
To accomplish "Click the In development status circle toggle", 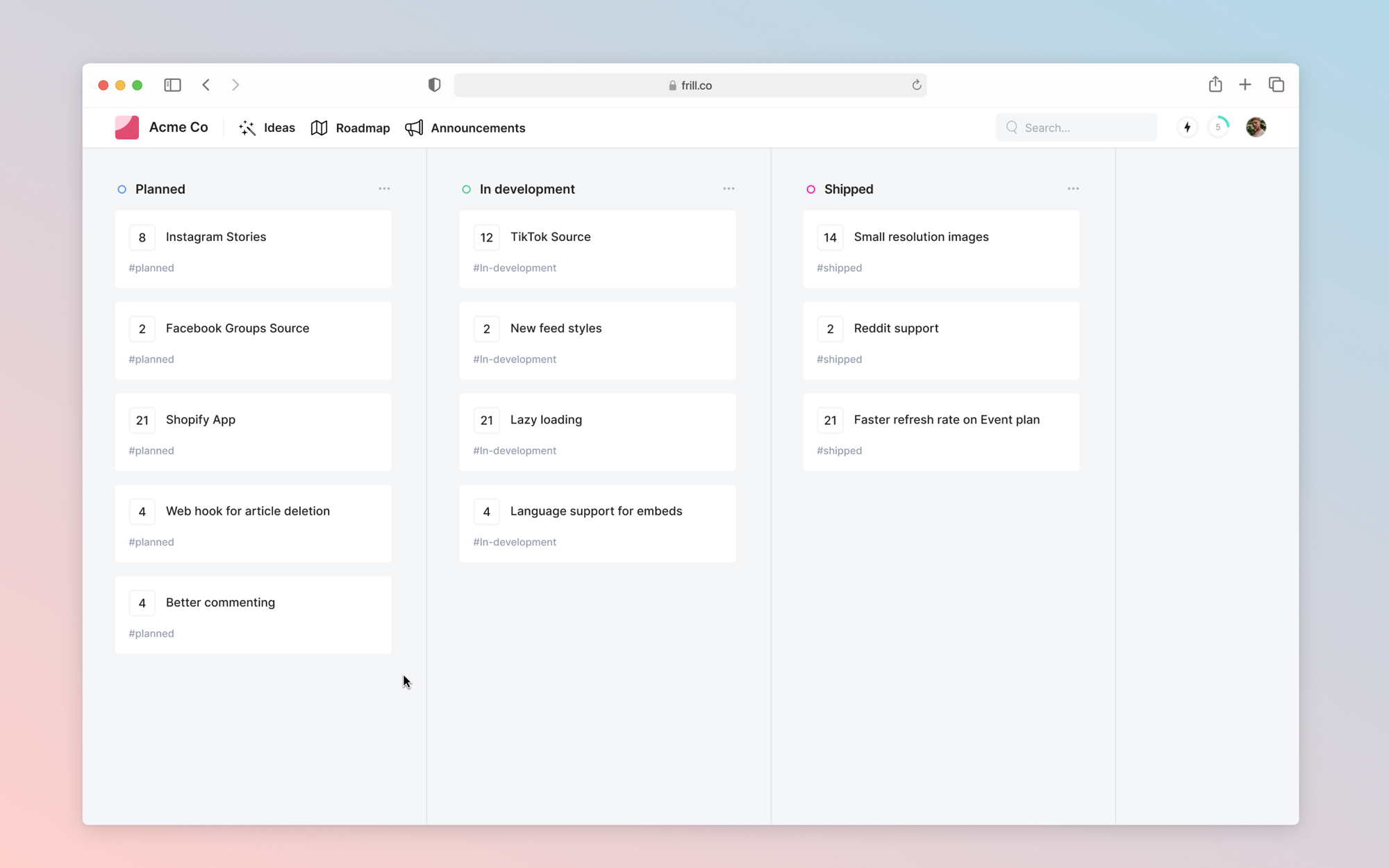I will coord(465,189).
